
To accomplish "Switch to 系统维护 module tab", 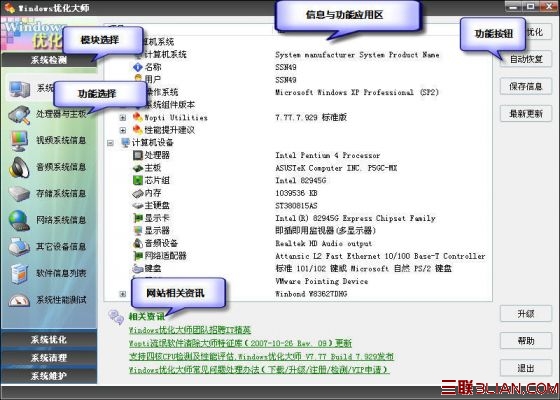I will click(49, 376).
